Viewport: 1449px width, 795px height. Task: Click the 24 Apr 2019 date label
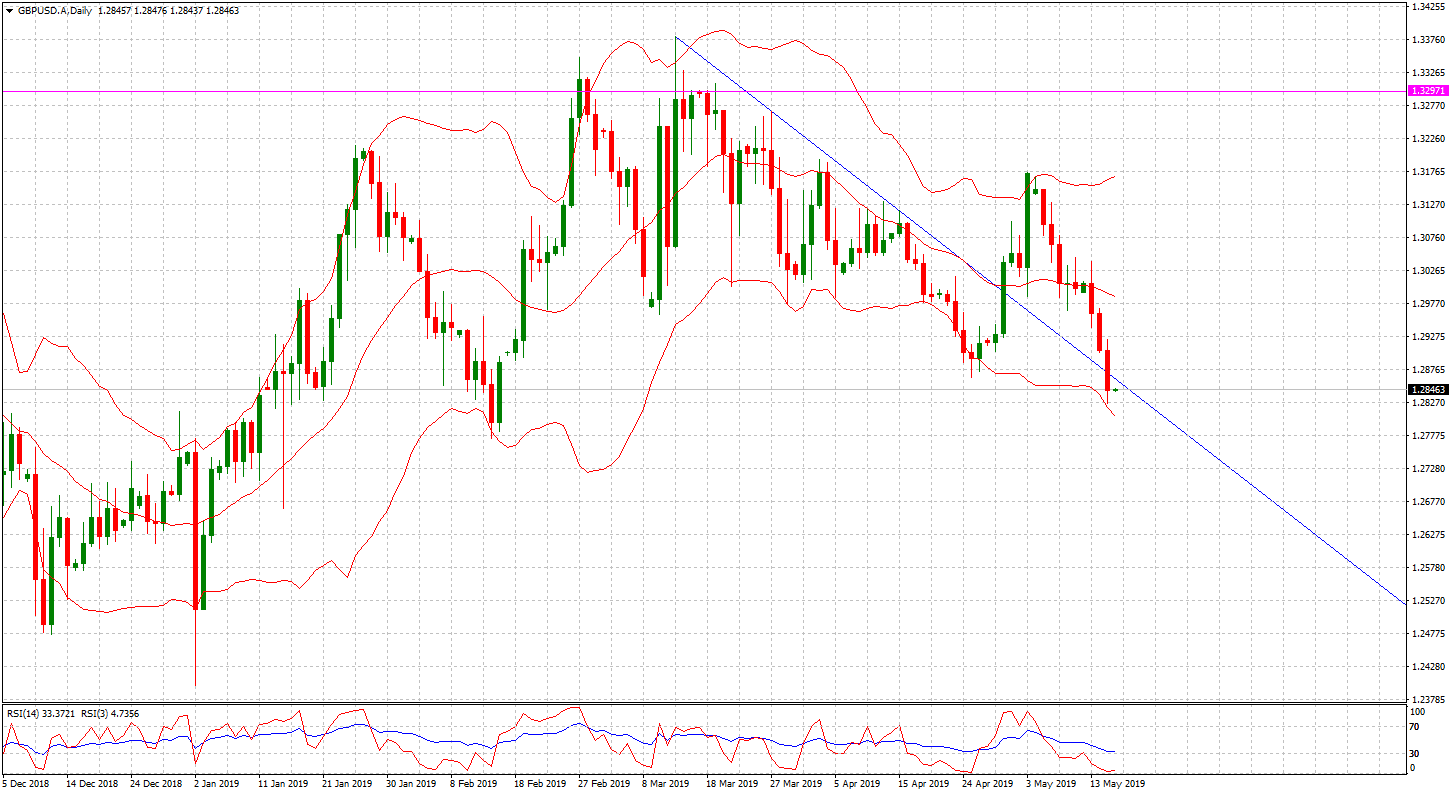tap(986, 784)
